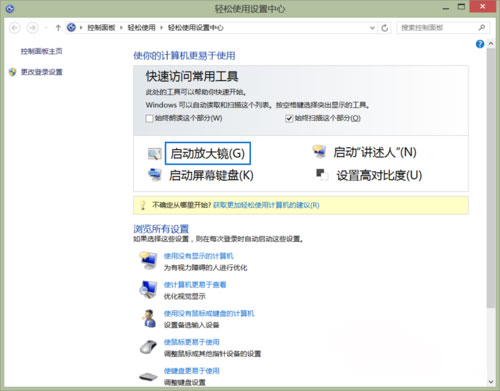The height and width of the screenshot is (391, 500).
Task: Uncheck 始终扫描这个部分(O) checkbox
Action: (x=289, y=118)
